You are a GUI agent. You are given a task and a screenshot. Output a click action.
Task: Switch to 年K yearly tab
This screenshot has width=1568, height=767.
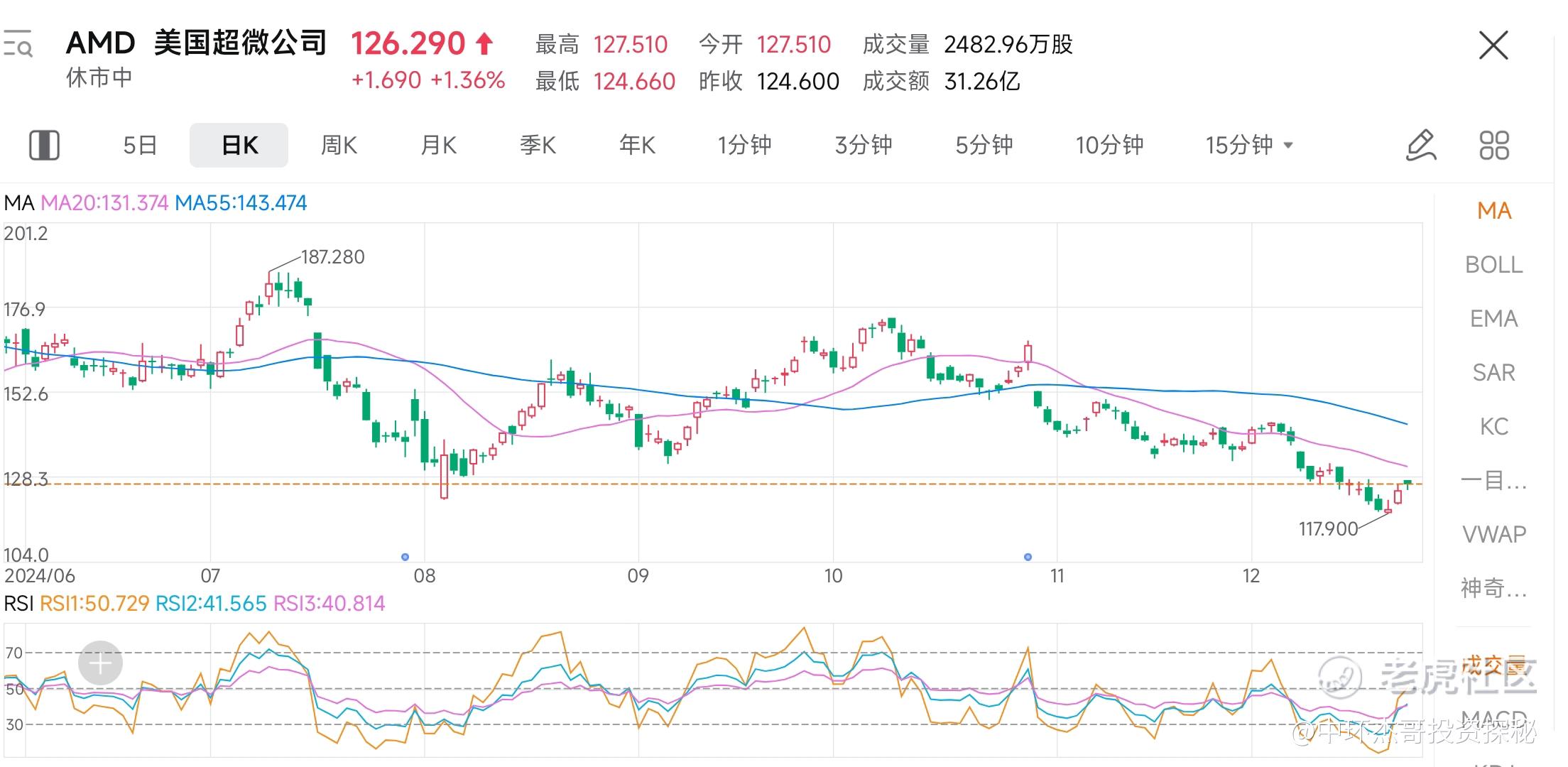[x=637, y=146]
